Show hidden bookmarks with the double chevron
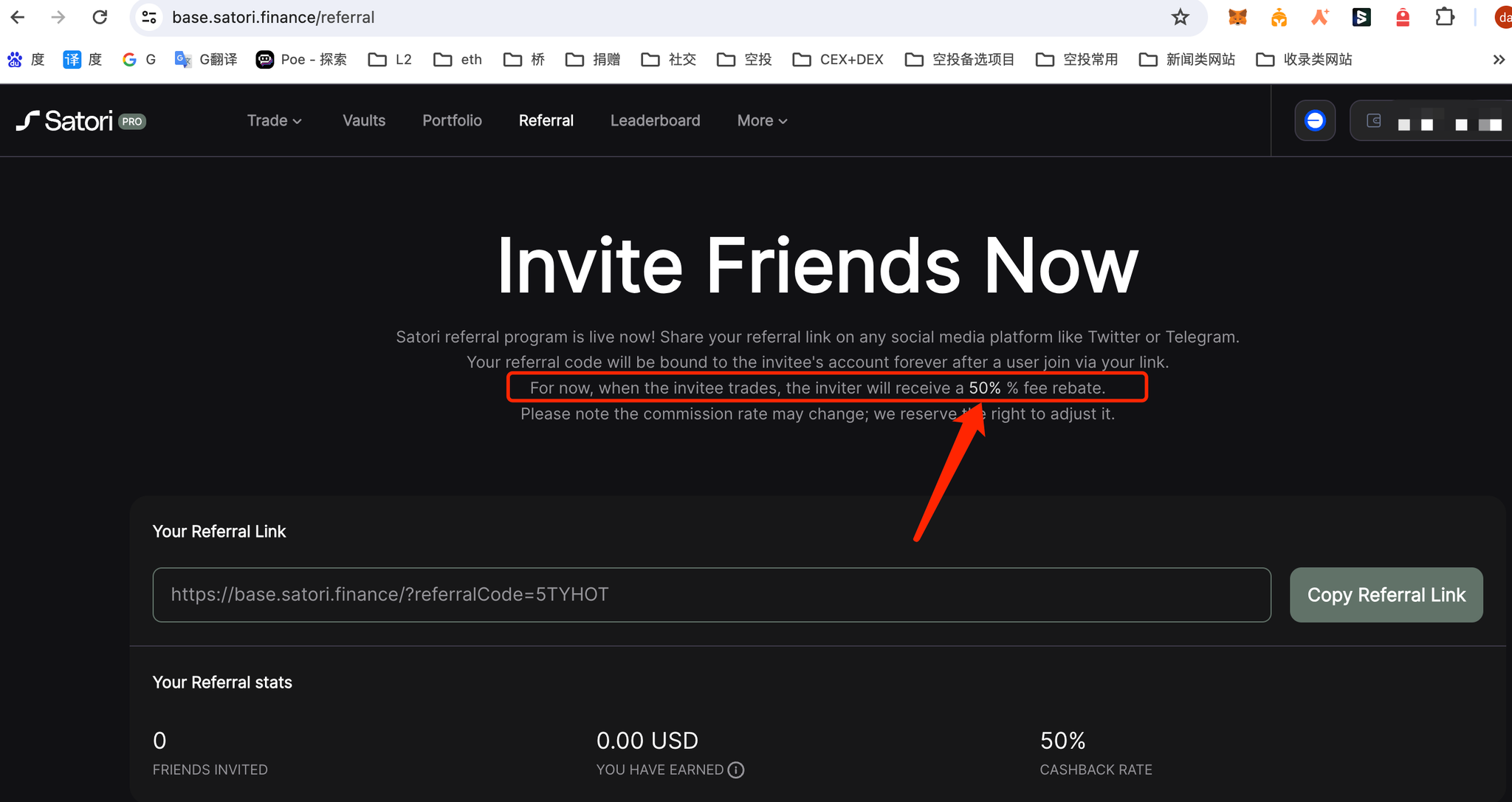The image size is (1512, 802). tap(1498, 59)
